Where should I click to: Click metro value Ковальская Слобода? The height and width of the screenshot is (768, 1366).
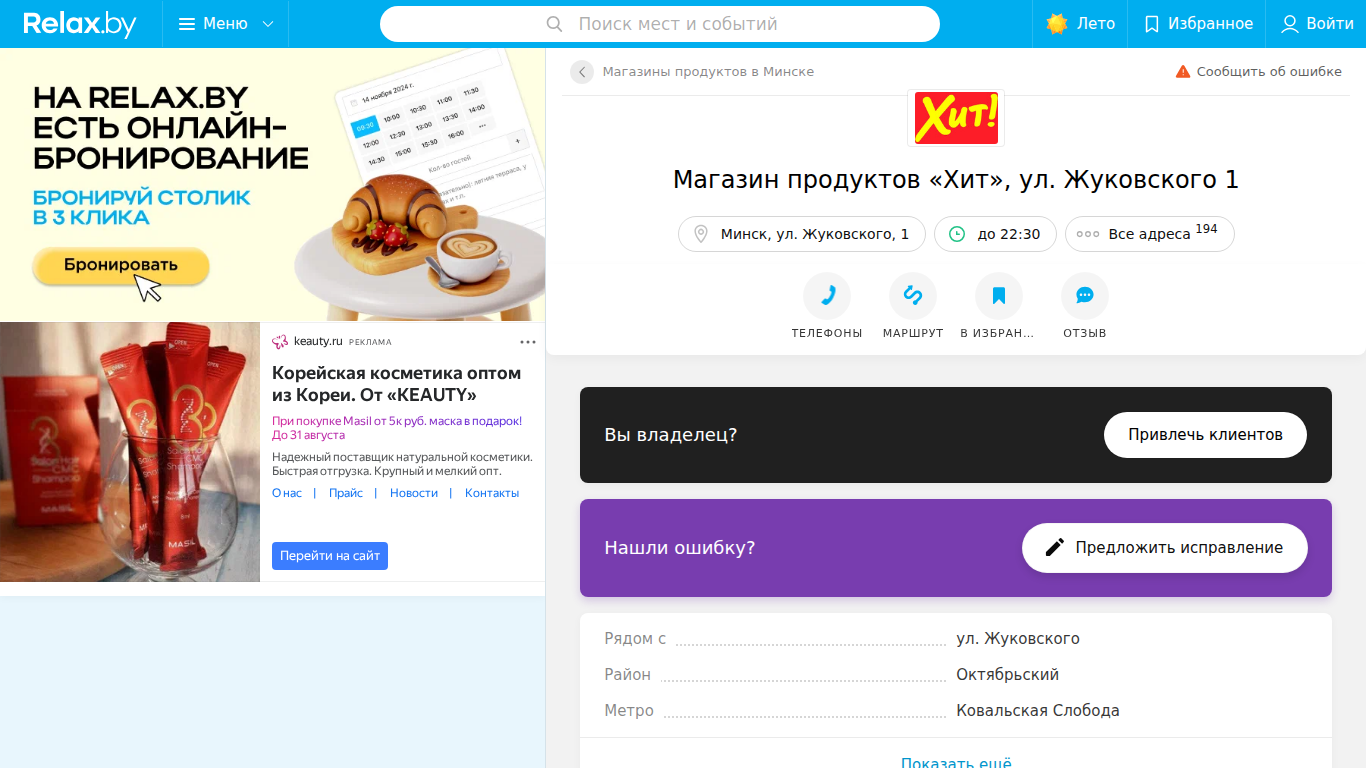pos(1038,711)
